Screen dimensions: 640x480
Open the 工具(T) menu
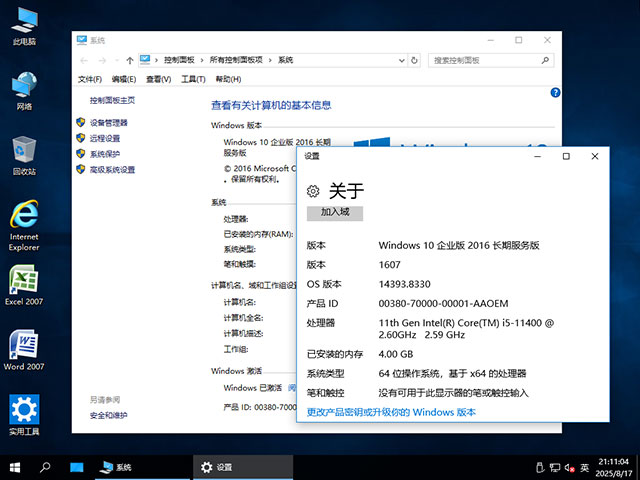click(x=193, y=79)
